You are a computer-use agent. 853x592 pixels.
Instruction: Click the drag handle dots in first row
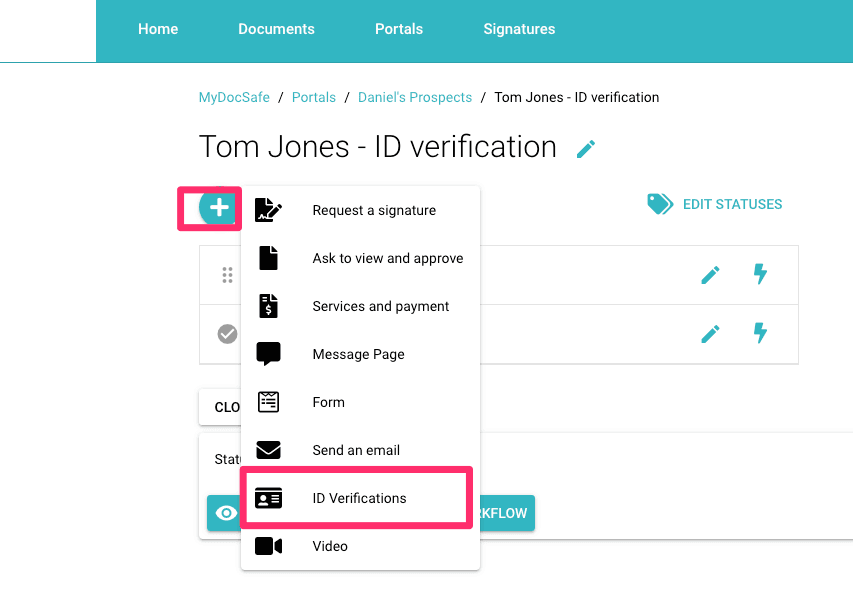click(227, 275)
